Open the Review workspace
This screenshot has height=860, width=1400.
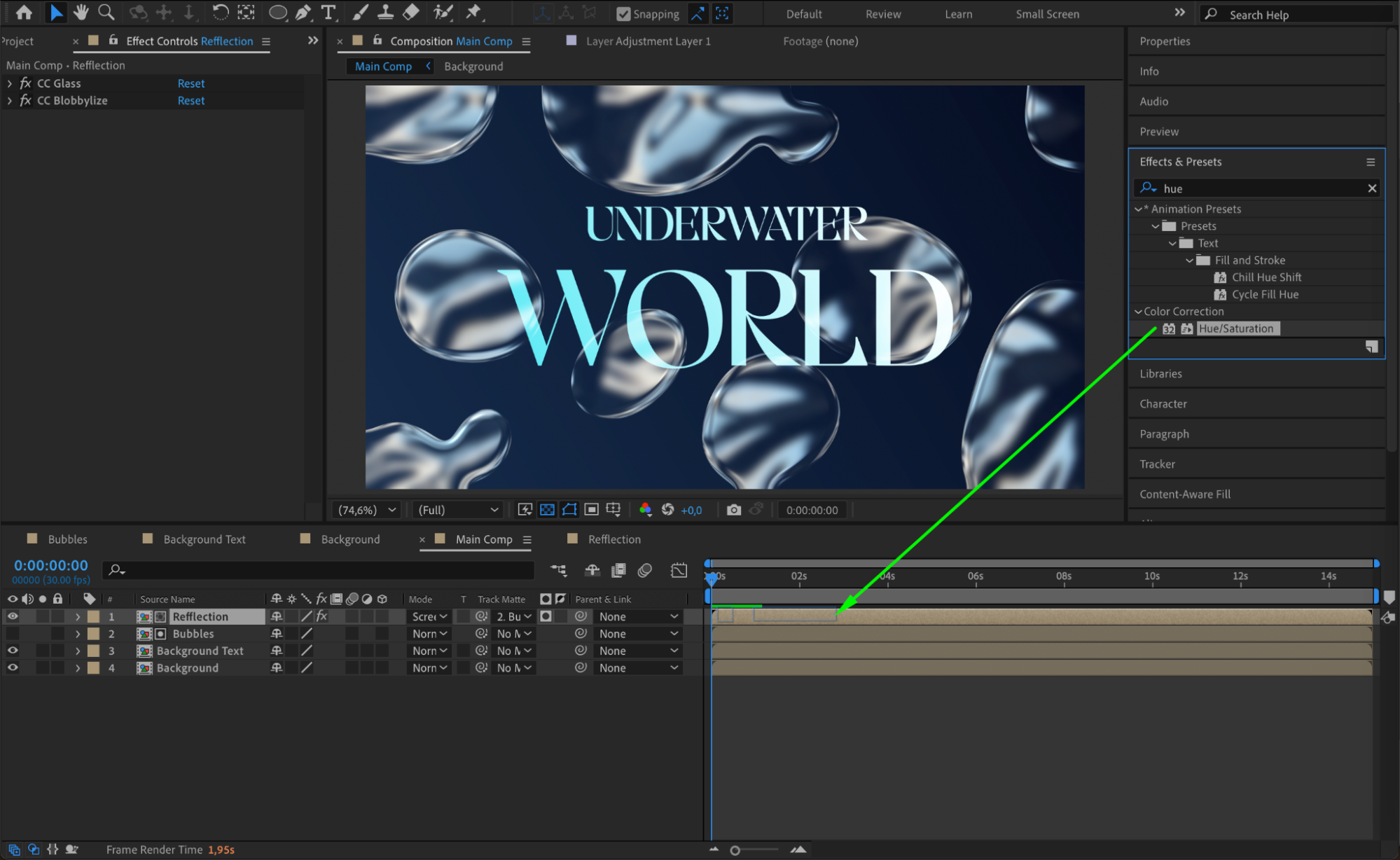[882, 14]
